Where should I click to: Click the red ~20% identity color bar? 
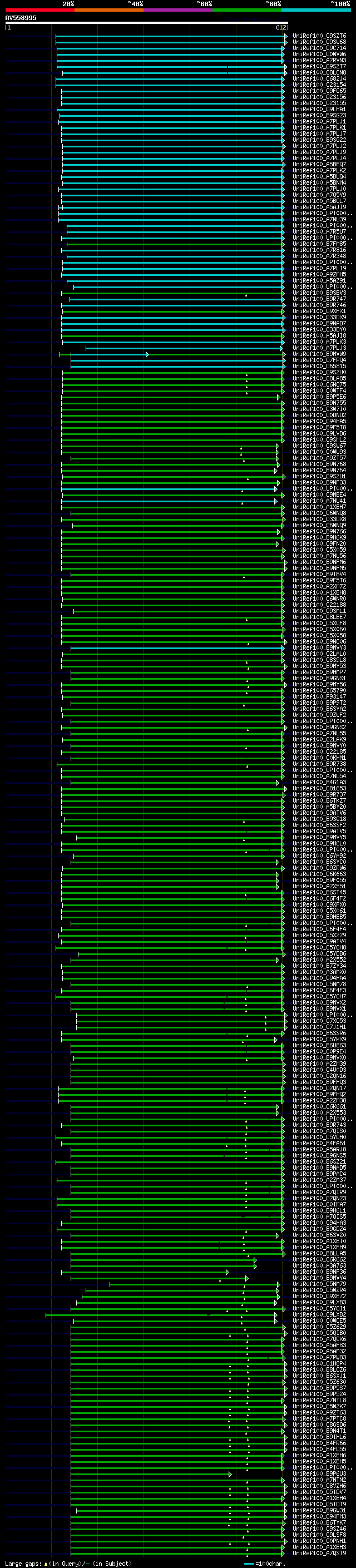pos(39,10)
